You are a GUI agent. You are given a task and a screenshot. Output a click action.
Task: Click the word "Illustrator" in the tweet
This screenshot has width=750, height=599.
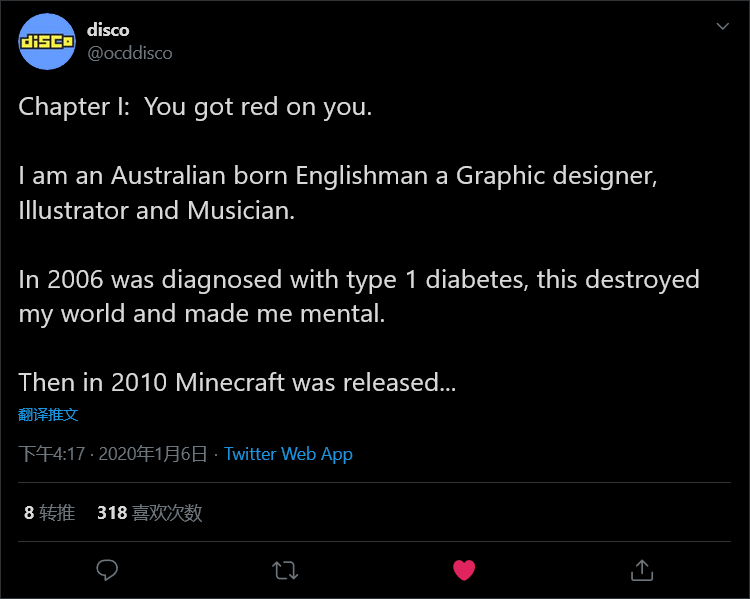(74, 210)
